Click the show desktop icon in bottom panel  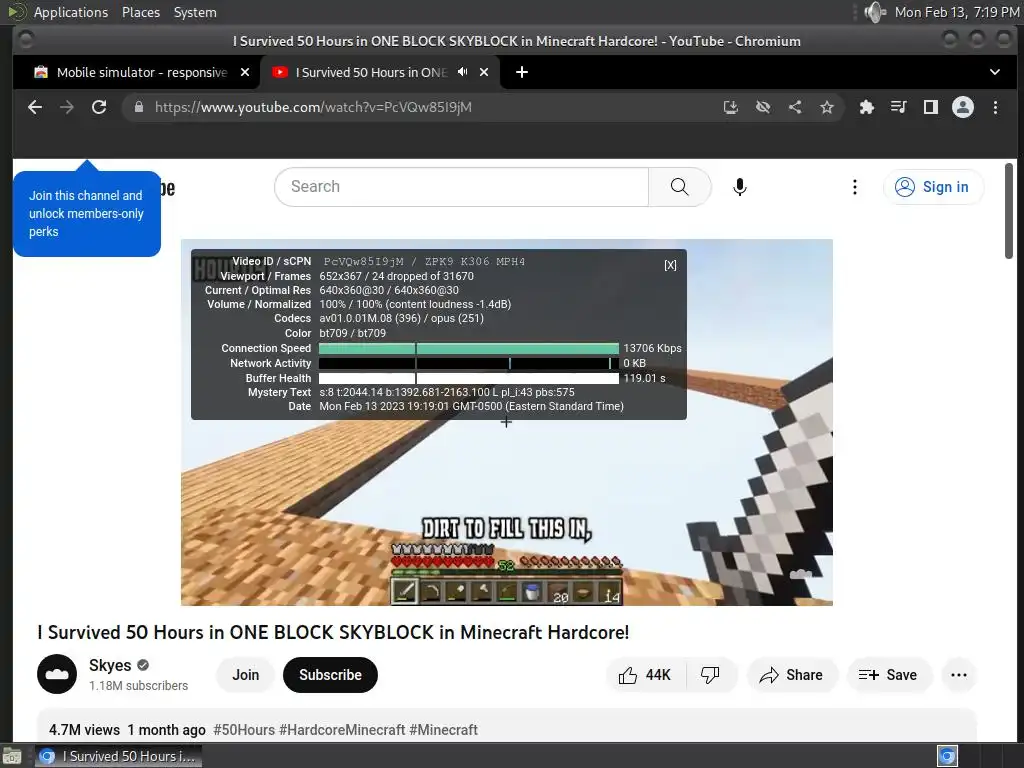click(x=12, y=757)
